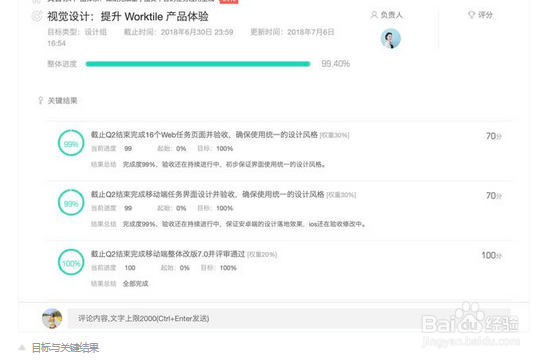
Task: Open key result 截止Q2结束完成移动端整体改版7.0并评审通过
Action: pos(168,254)
